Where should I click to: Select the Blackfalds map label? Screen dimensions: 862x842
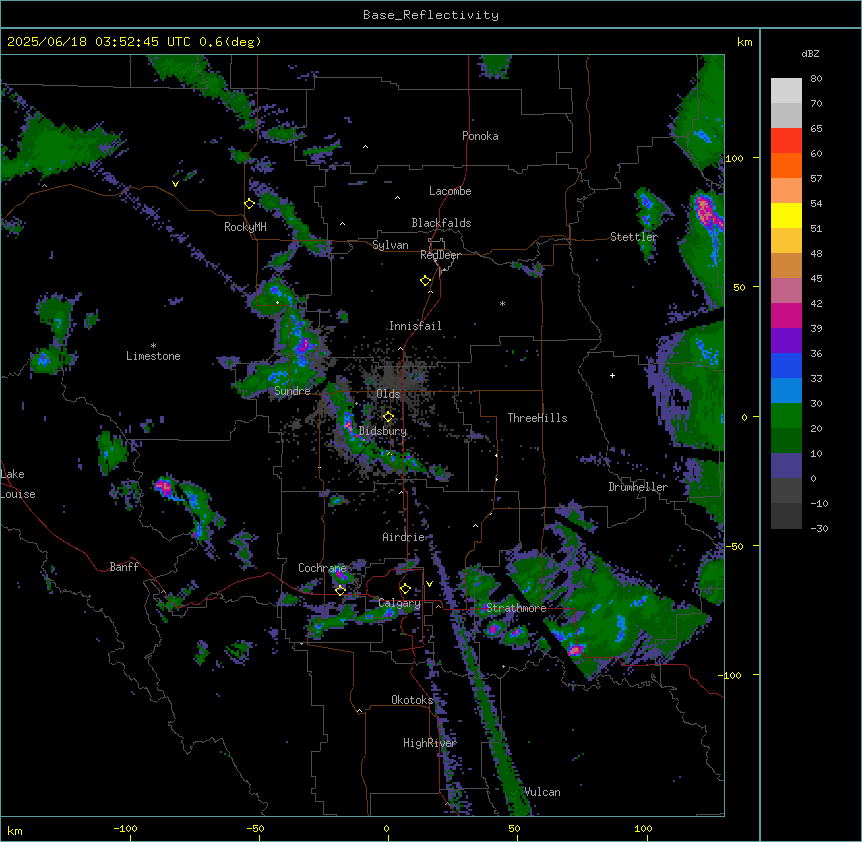pos(441,223)
